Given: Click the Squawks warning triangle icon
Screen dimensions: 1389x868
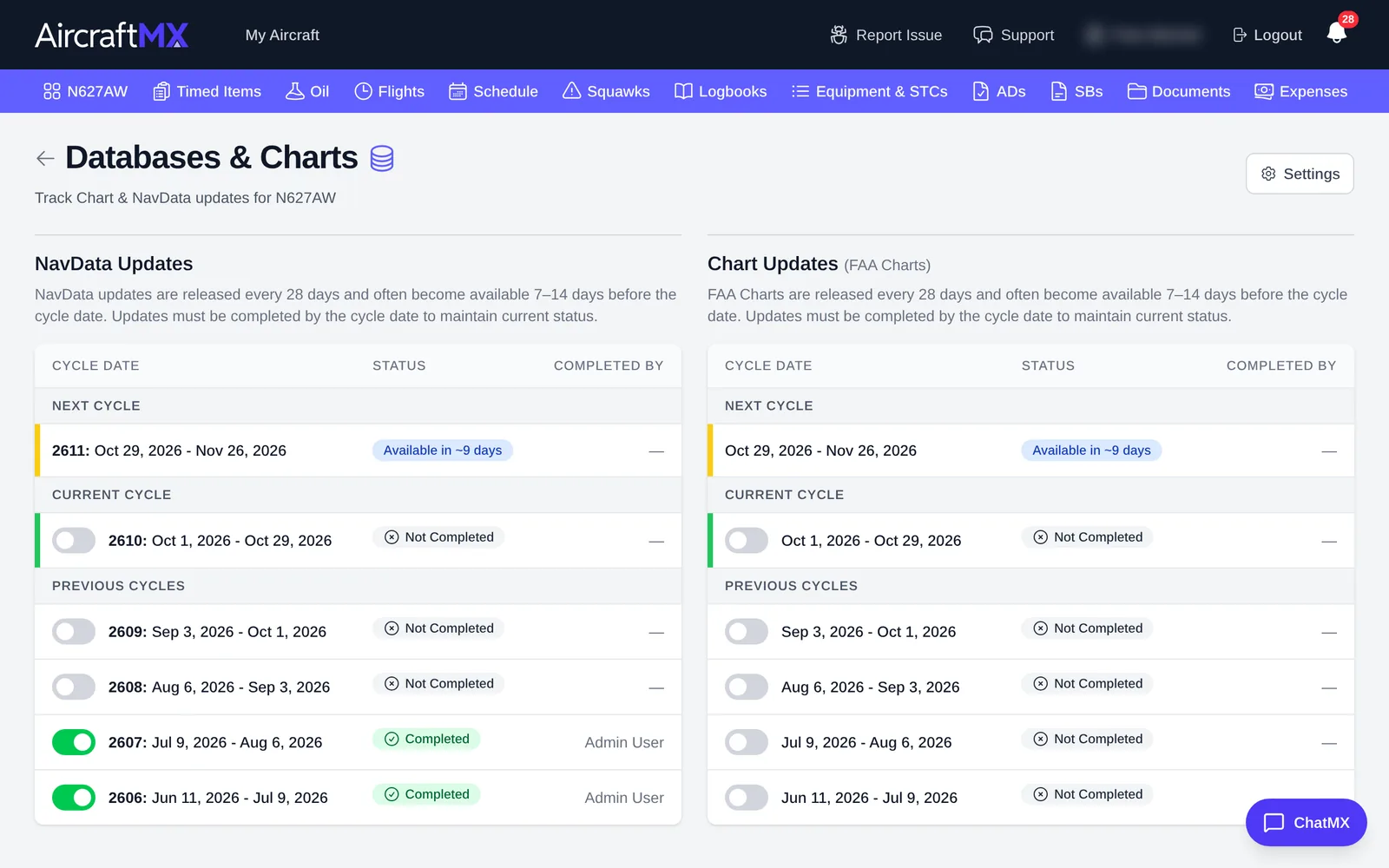Looking at the screenshot, I should point(571,91).
